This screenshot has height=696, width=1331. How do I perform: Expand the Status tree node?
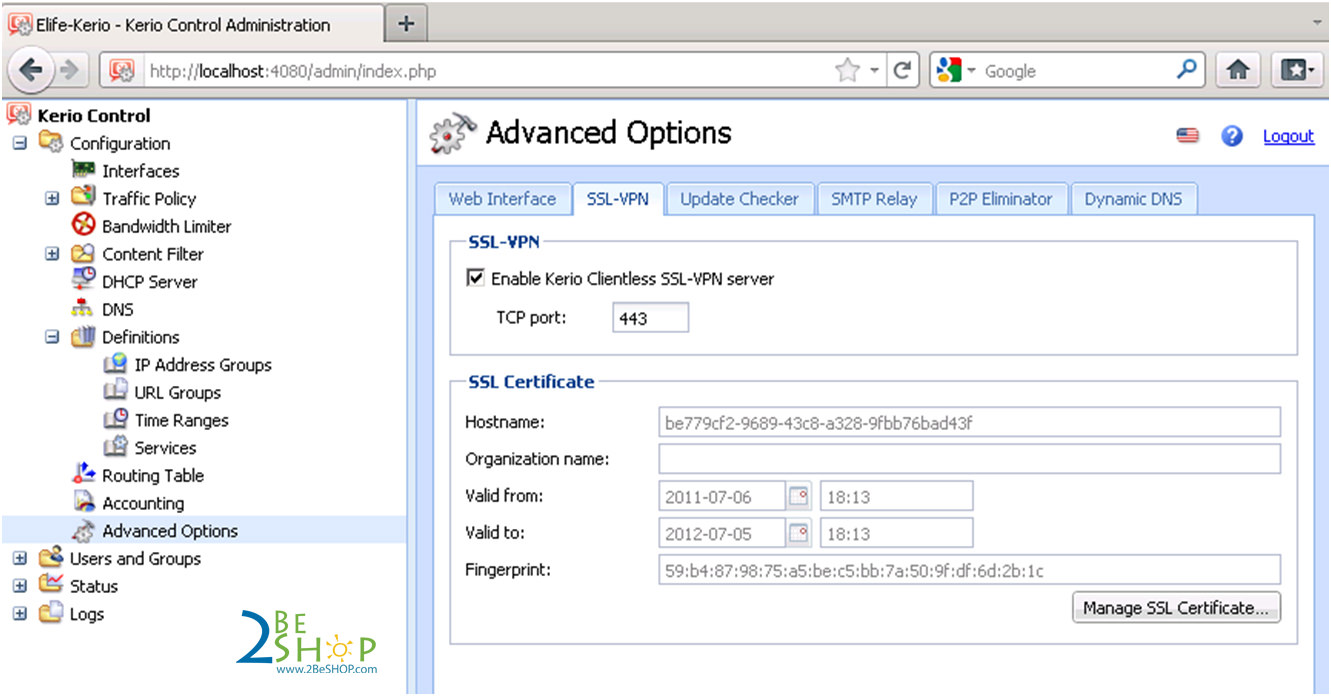point(20,586)
